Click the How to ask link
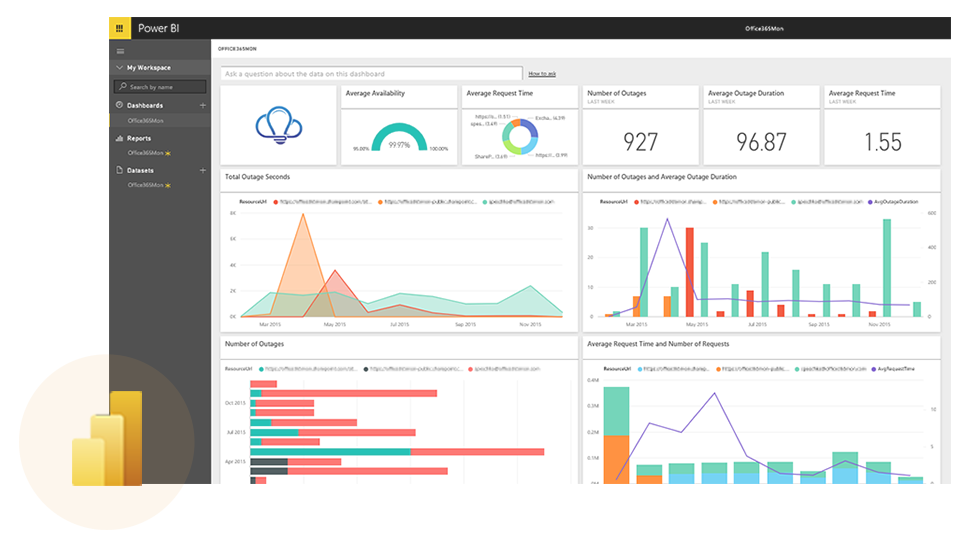This screenshot has height=549, width=968. pos(542,74)
